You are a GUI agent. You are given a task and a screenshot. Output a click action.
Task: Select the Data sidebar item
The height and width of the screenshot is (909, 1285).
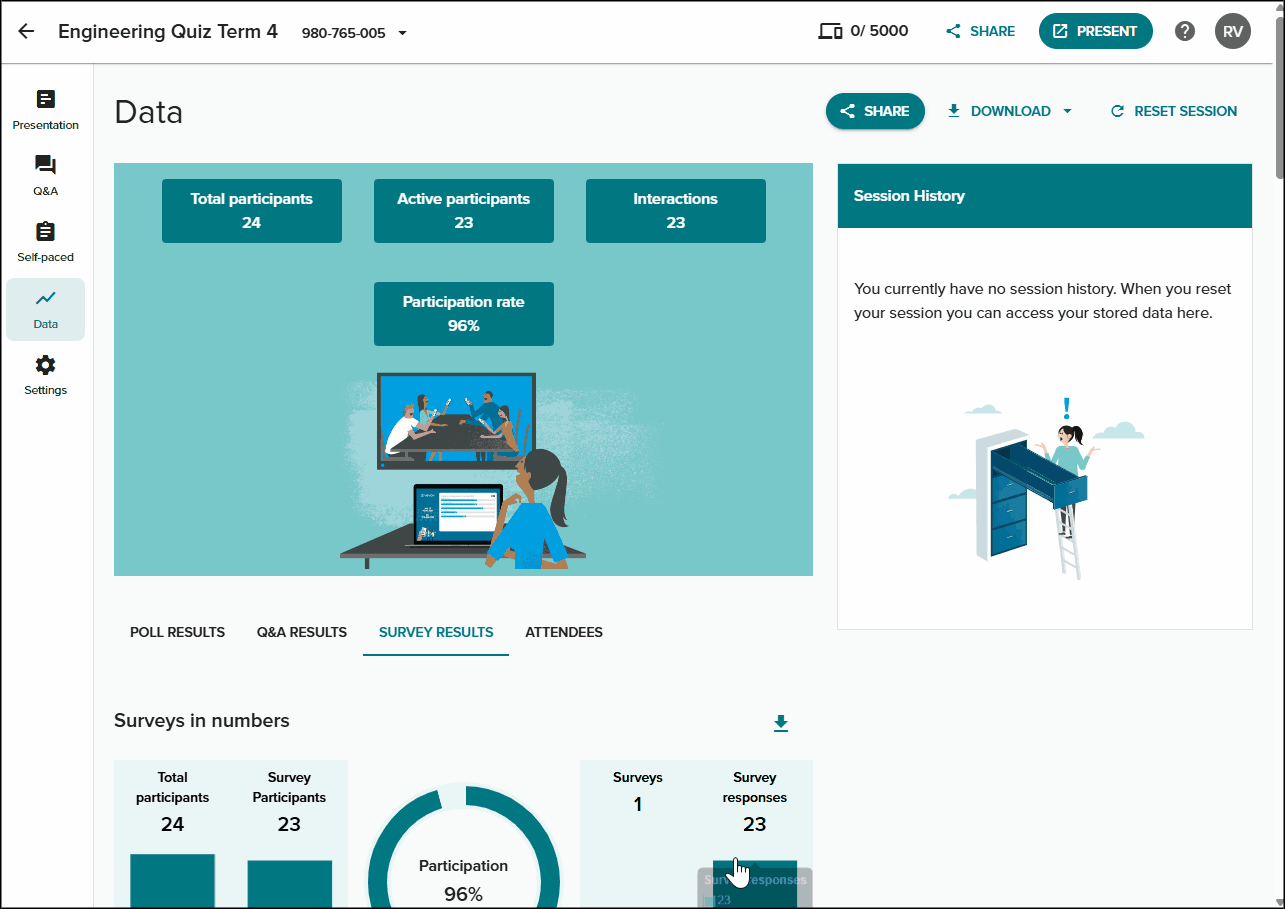click(x=45, y=309)
